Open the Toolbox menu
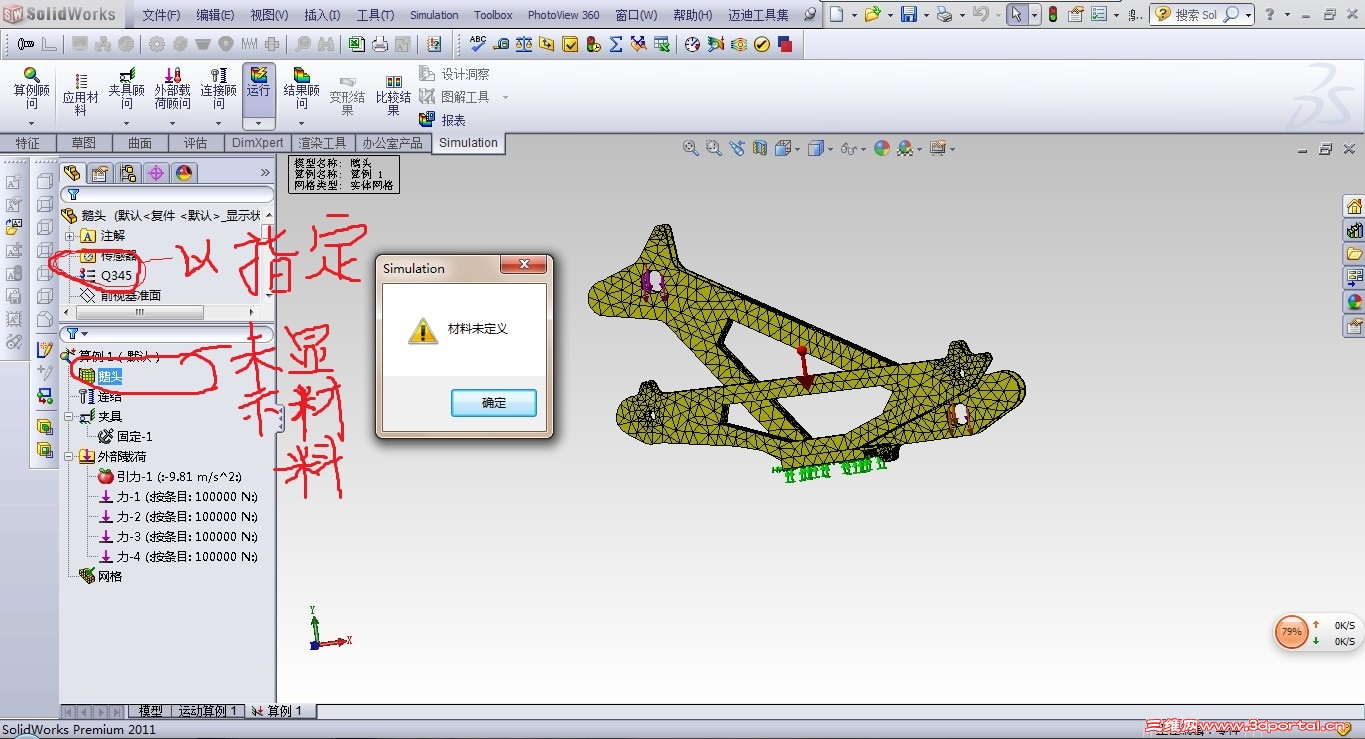The width and height of the screenshot is (1365, 739). [493, 15]
